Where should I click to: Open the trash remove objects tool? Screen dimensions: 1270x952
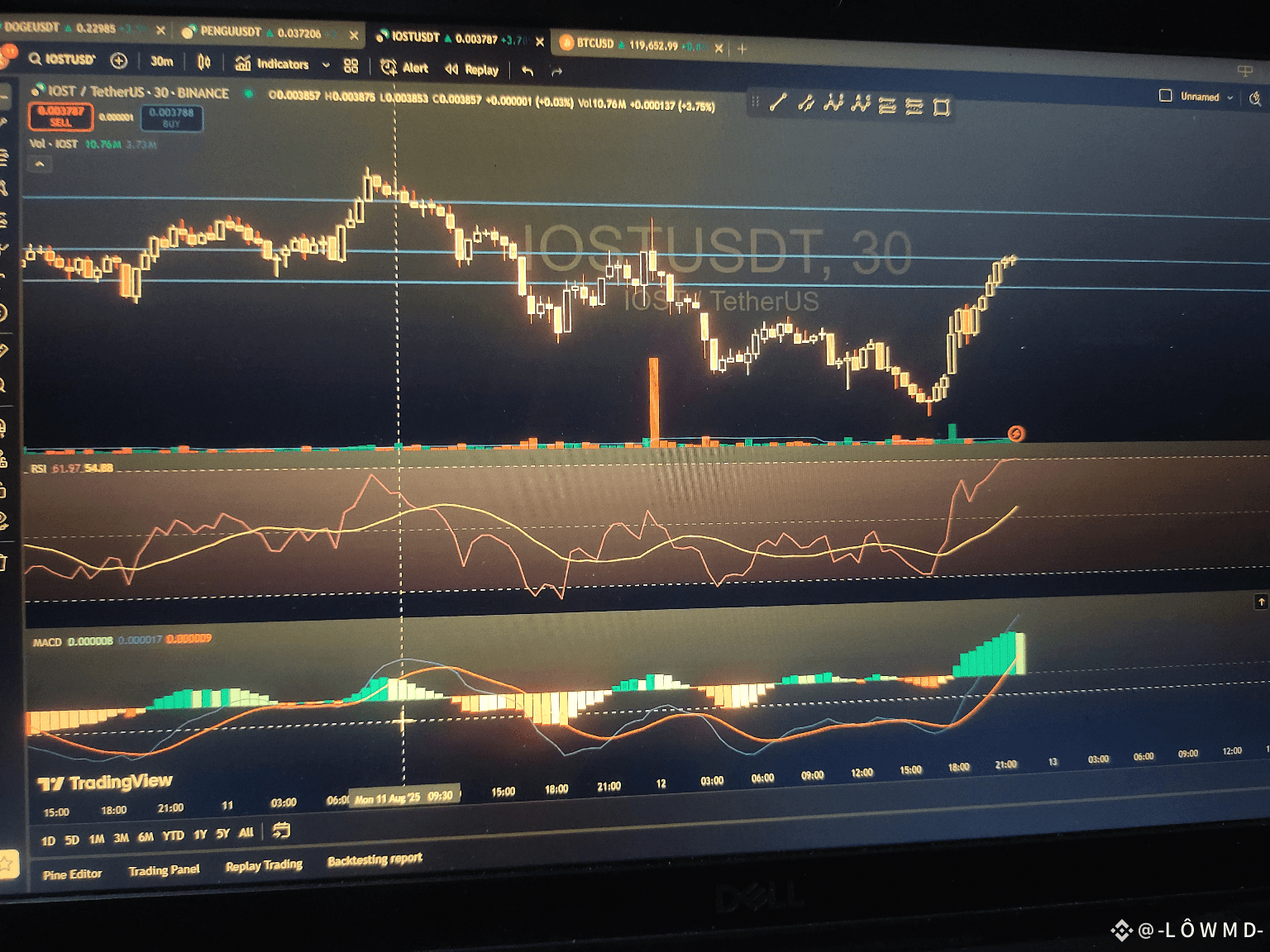click(3, 563)
